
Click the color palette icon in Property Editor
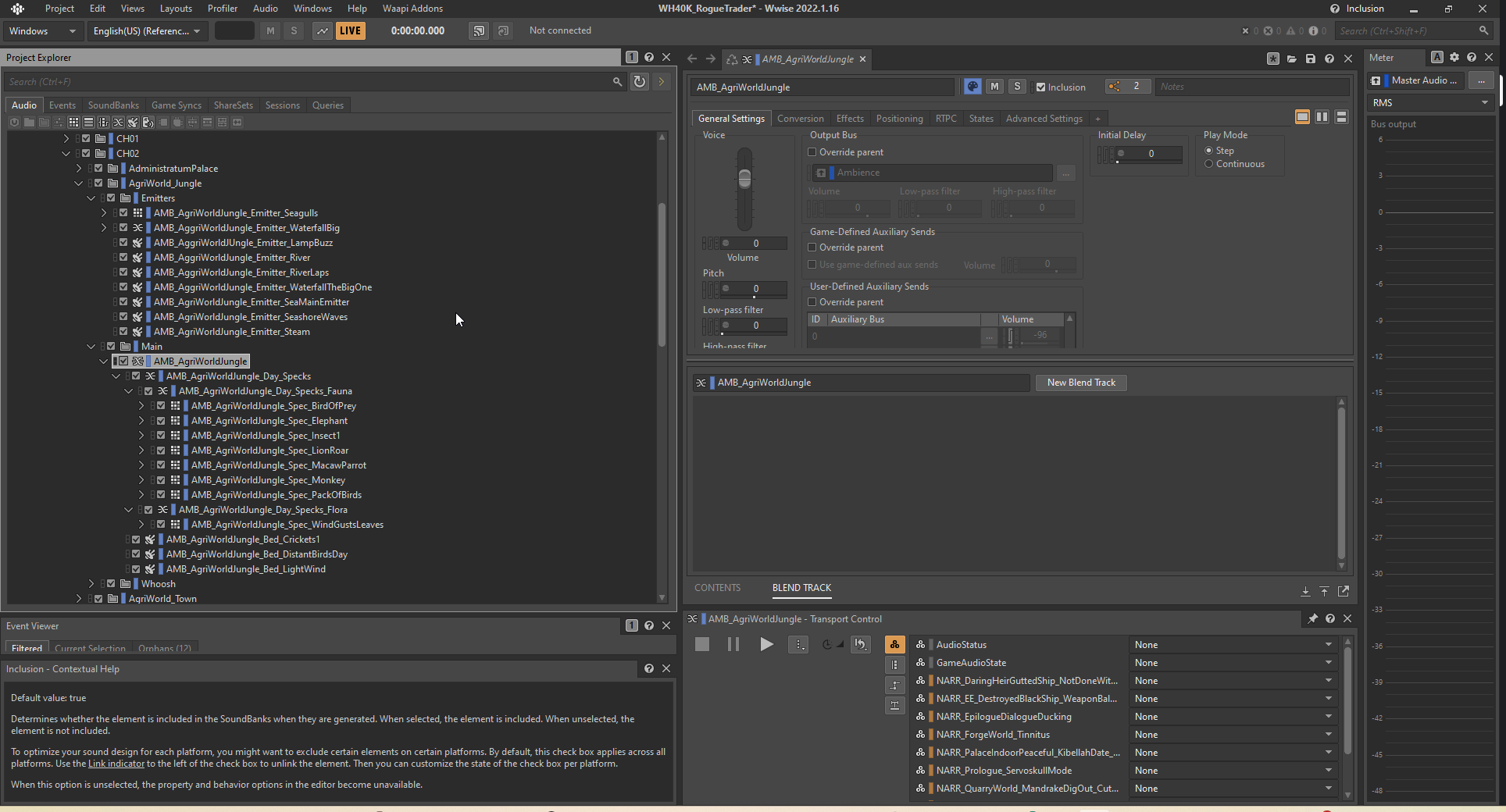972,87
